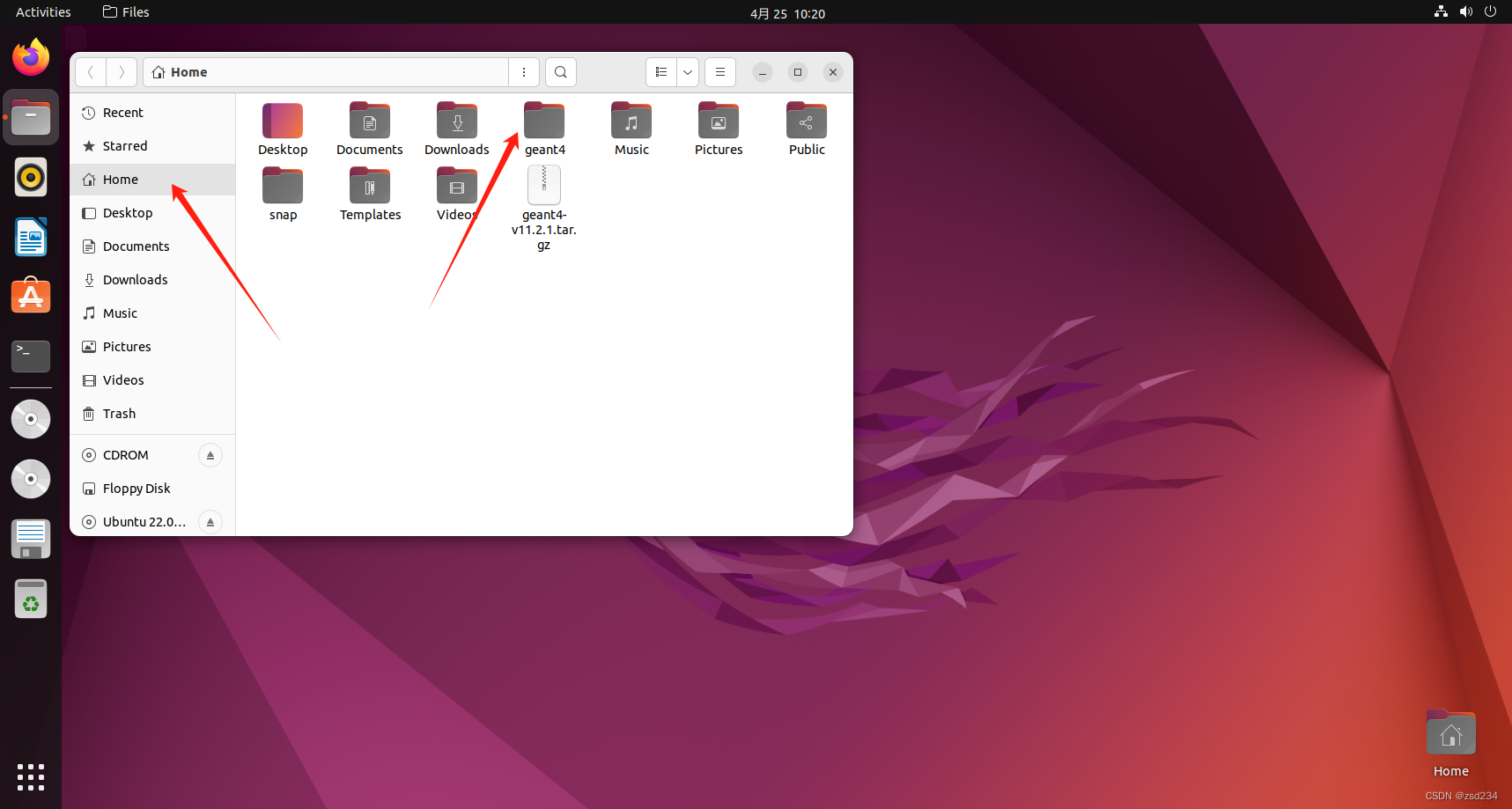Image resolution: width=1512 pixels, height=809 pixels.
Task: Open the Ubuntu Software app
Action: [x=30, y=296]
